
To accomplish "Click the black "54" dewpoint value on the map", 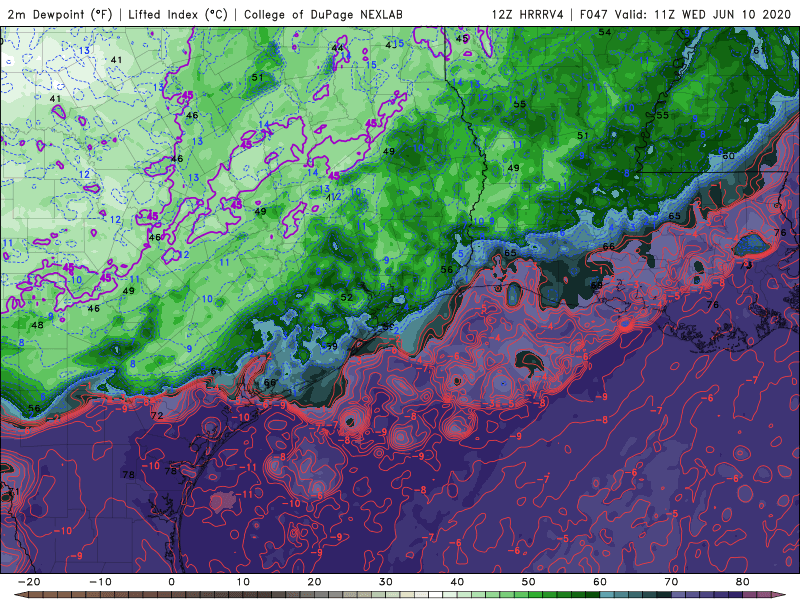I will click(x=605, y=32).
